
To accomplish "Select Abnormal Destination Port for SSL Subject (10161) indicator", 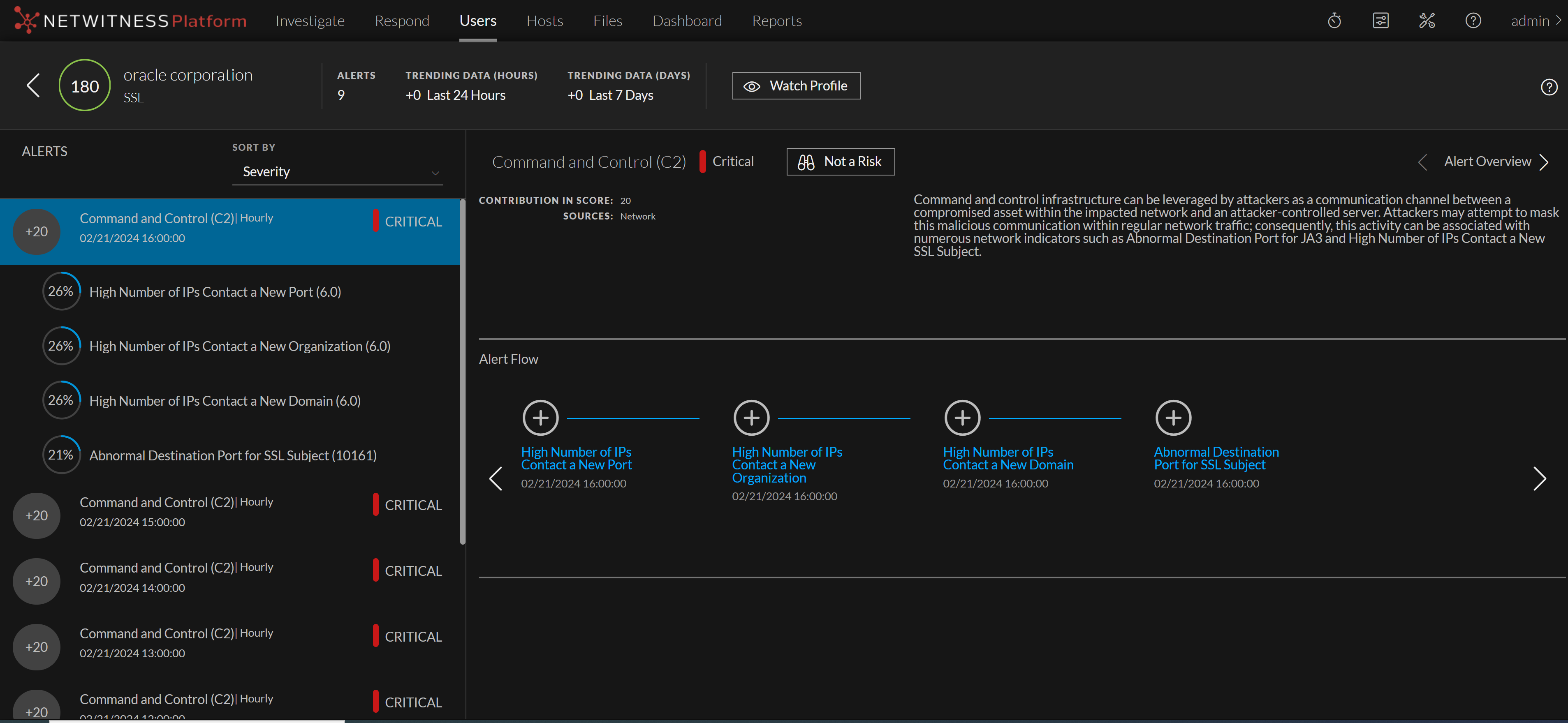I will [232, 455].
